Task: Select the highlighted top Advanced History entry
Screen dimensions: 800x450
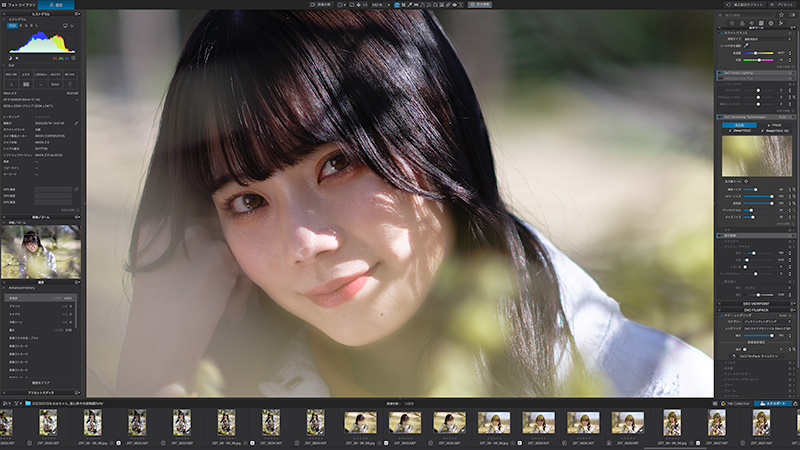Action: tap(40, 298)
